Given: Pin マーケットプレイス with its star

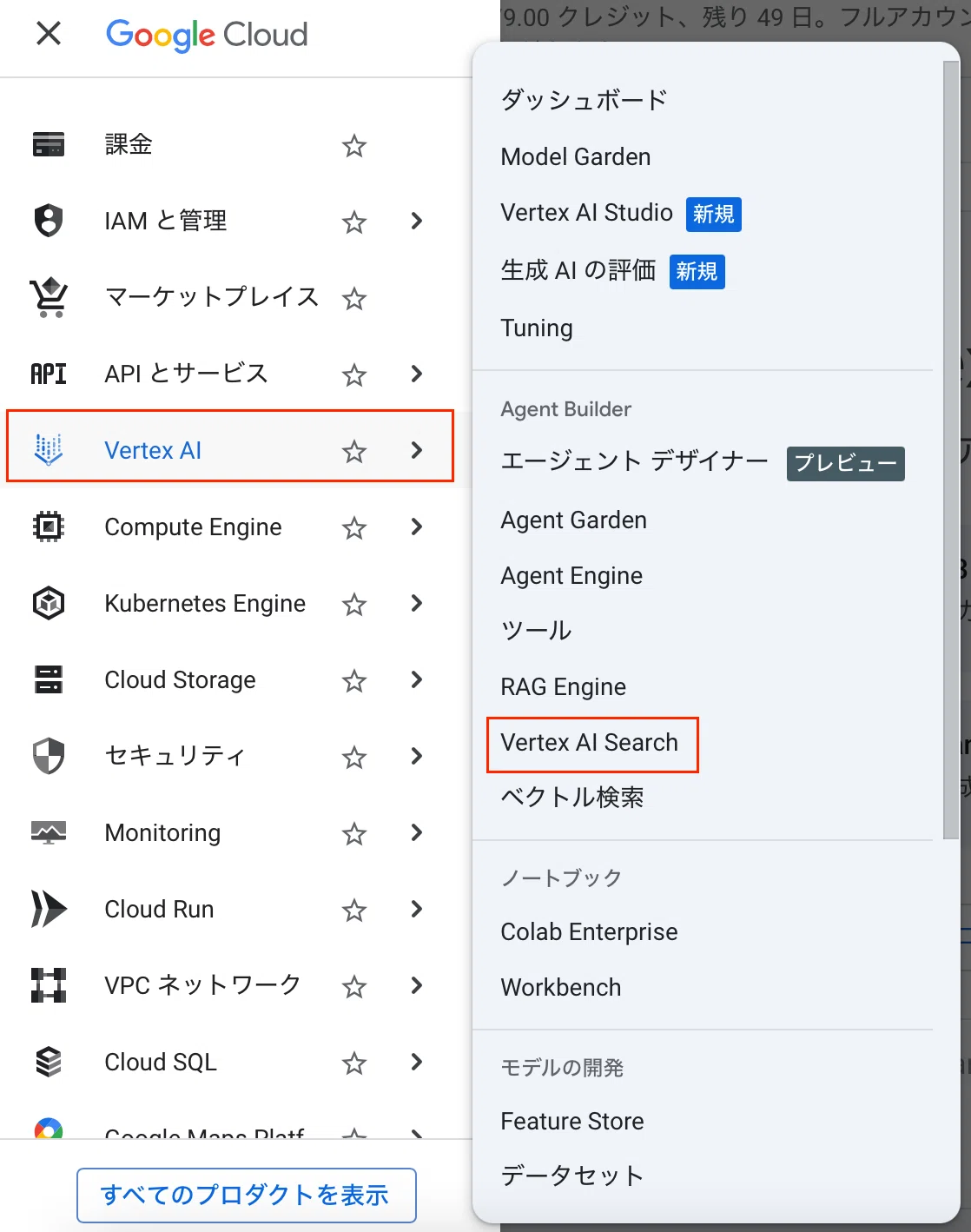Looking at the screenshot, I should pos(354,298).
